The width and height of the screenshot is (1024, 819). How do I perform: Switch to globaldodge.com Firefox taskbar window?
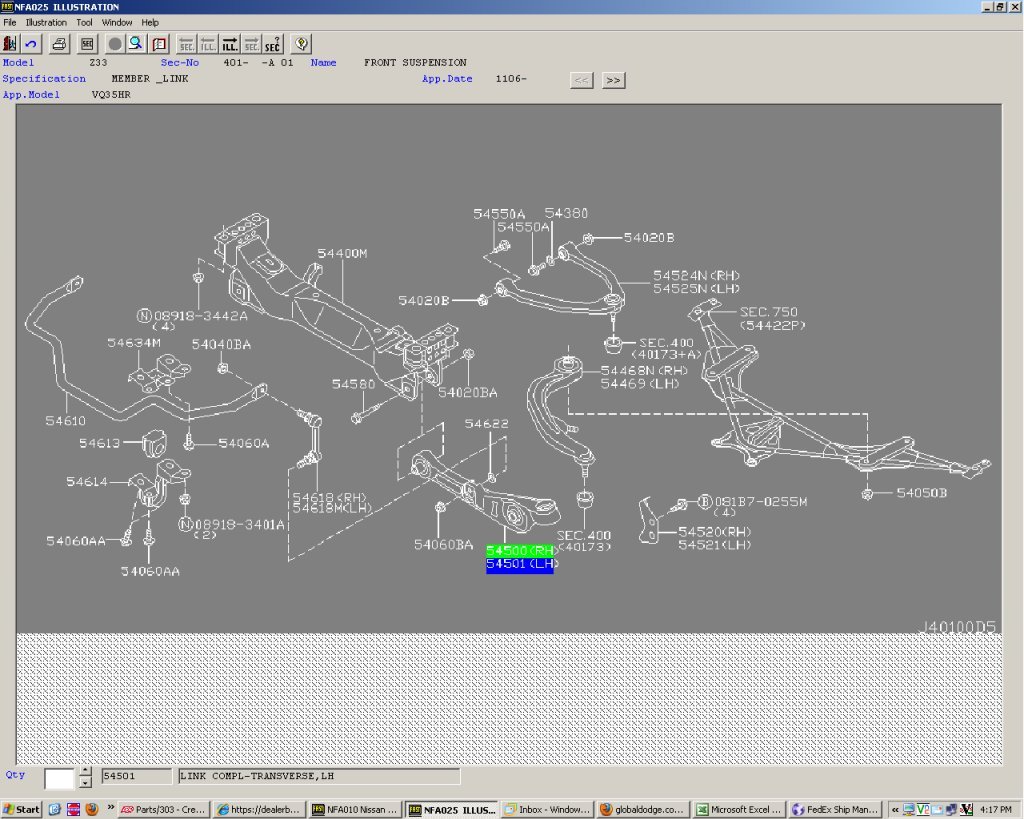[643, 810]
